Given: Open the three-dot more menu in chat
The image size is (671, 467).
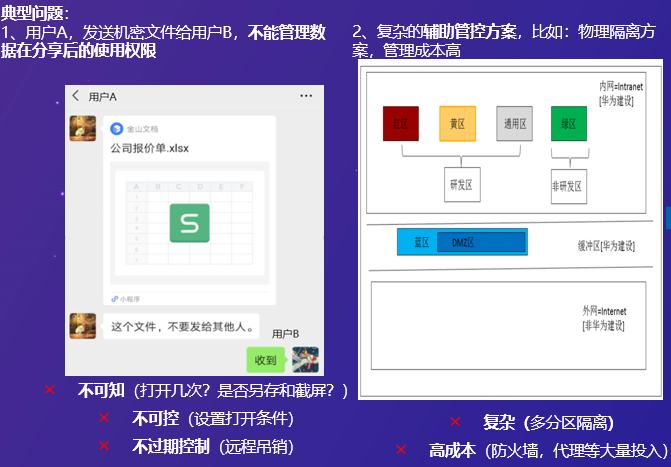Looking at the screenshot, I should [x=306, y=95].
